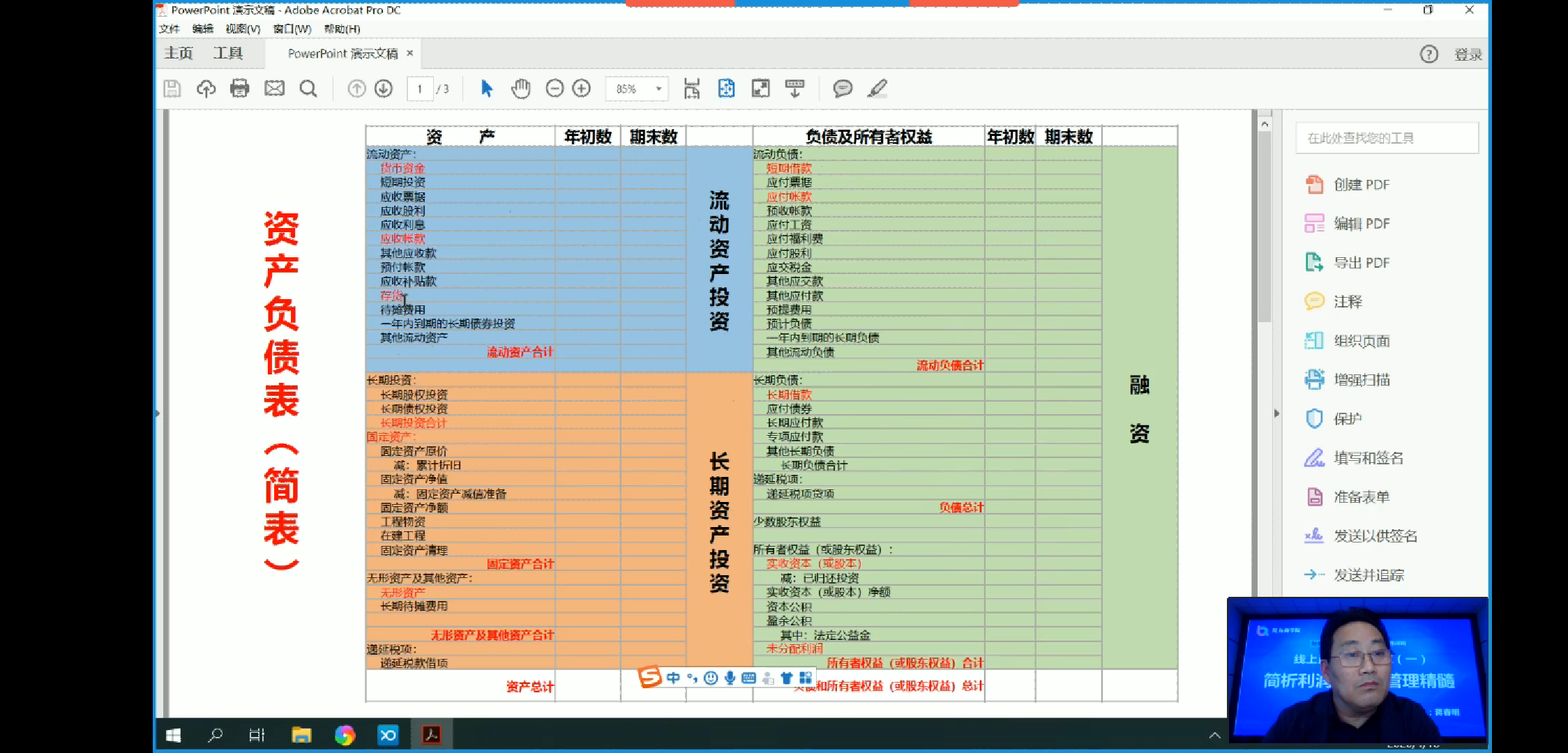This screenshot has height=753, width=1568.
Task: Open 发送以供签名 tool
Action: (1361, 536)
